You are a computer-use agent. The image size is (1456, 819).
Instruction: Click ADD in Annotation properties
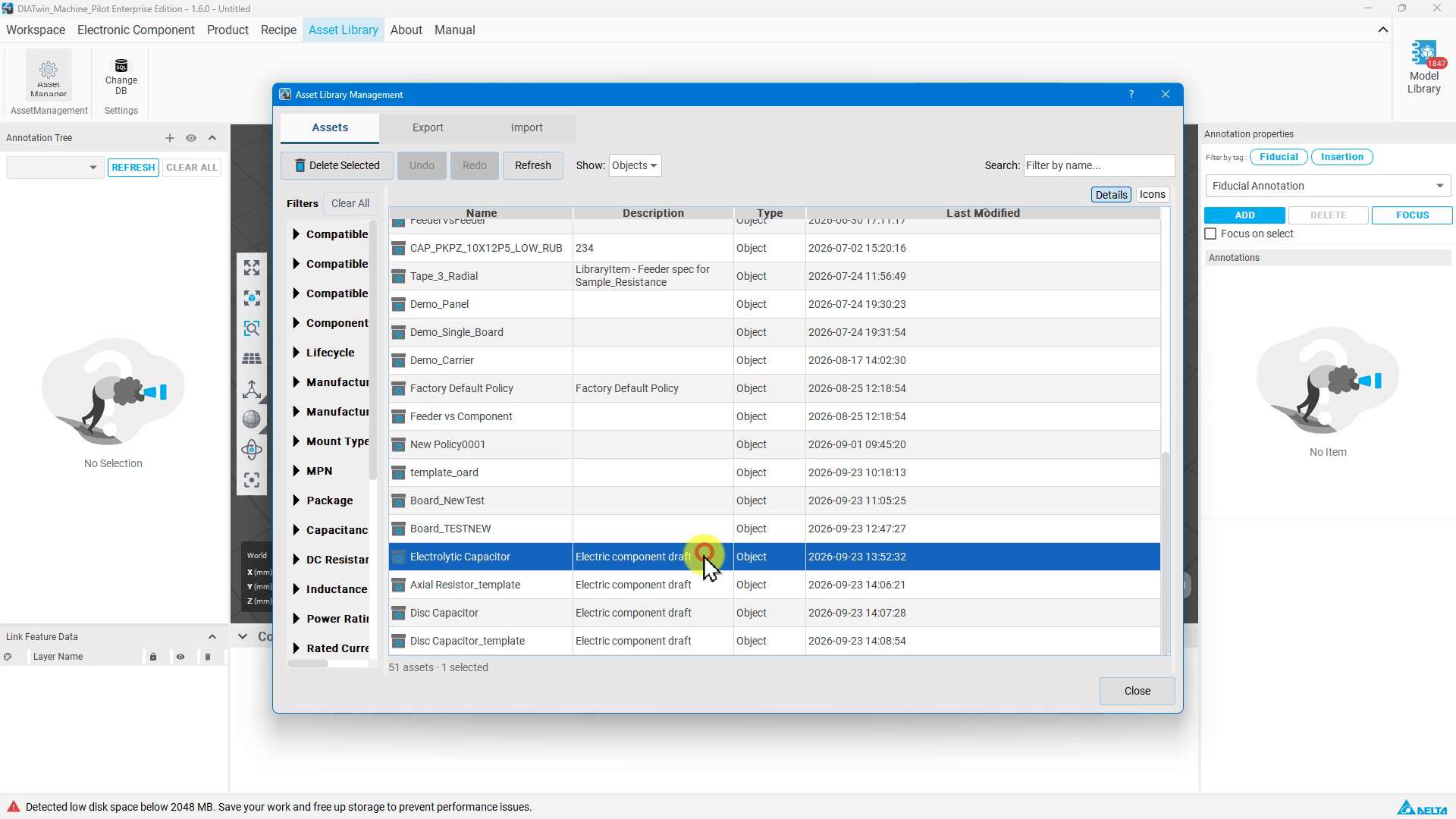pos(1244,215)
